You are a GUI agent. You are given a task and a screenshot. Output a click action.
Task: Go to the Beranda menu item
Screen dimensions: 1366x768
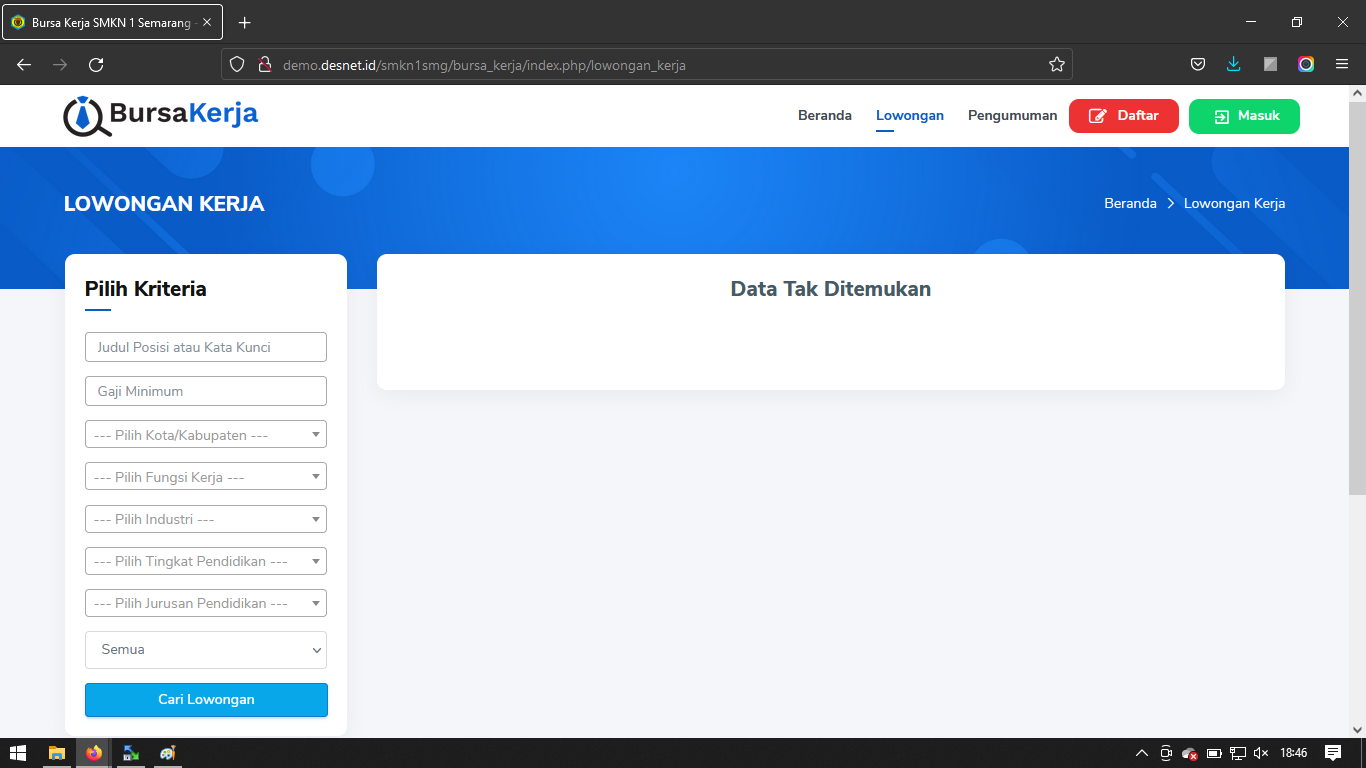[x=824, y=116]
